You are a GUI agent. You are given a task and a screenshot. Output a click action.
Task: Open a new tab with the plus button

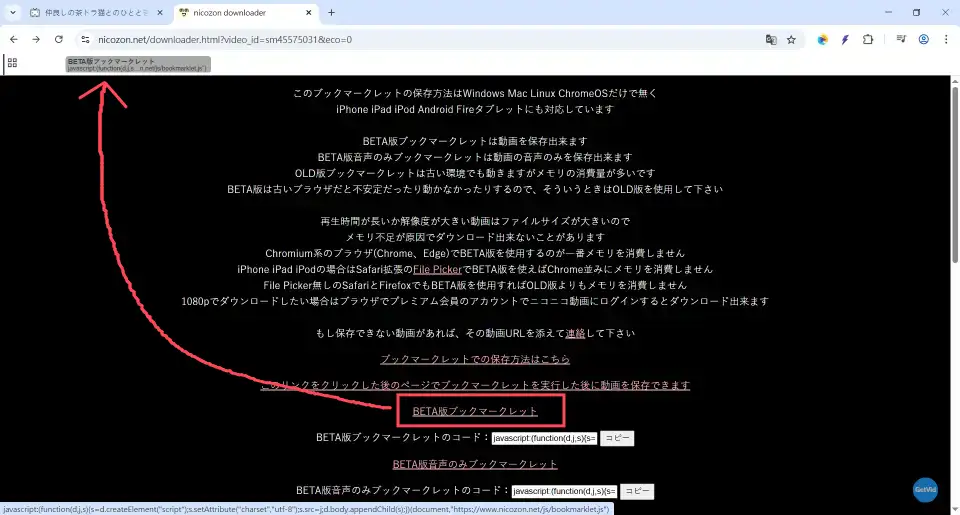[x=331, y=13]
